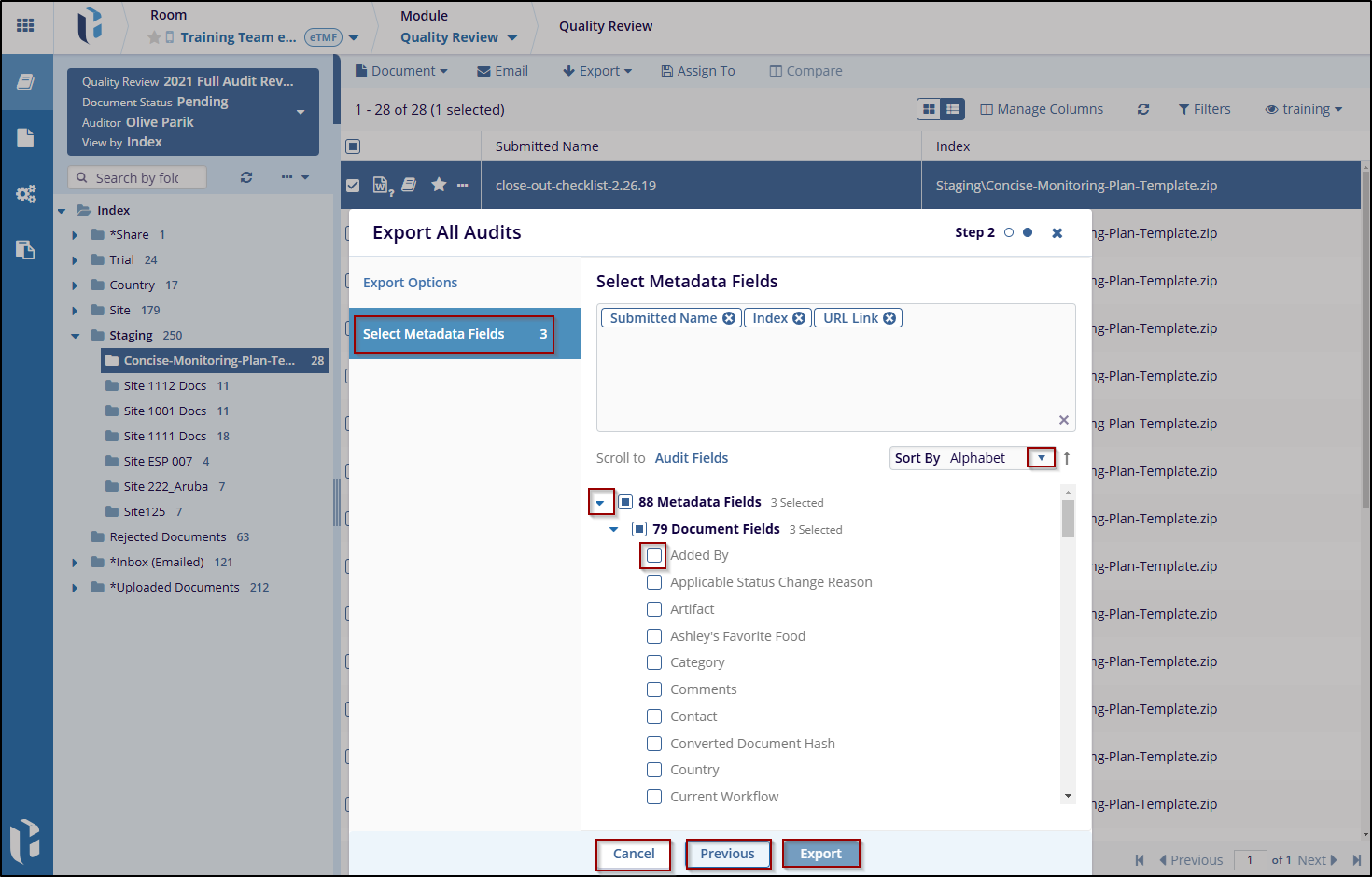Image resolution: width=1372 pixels, height=877 pixels.
Task: Expand the Trial folder in Index tree
Action: [75, 260]
